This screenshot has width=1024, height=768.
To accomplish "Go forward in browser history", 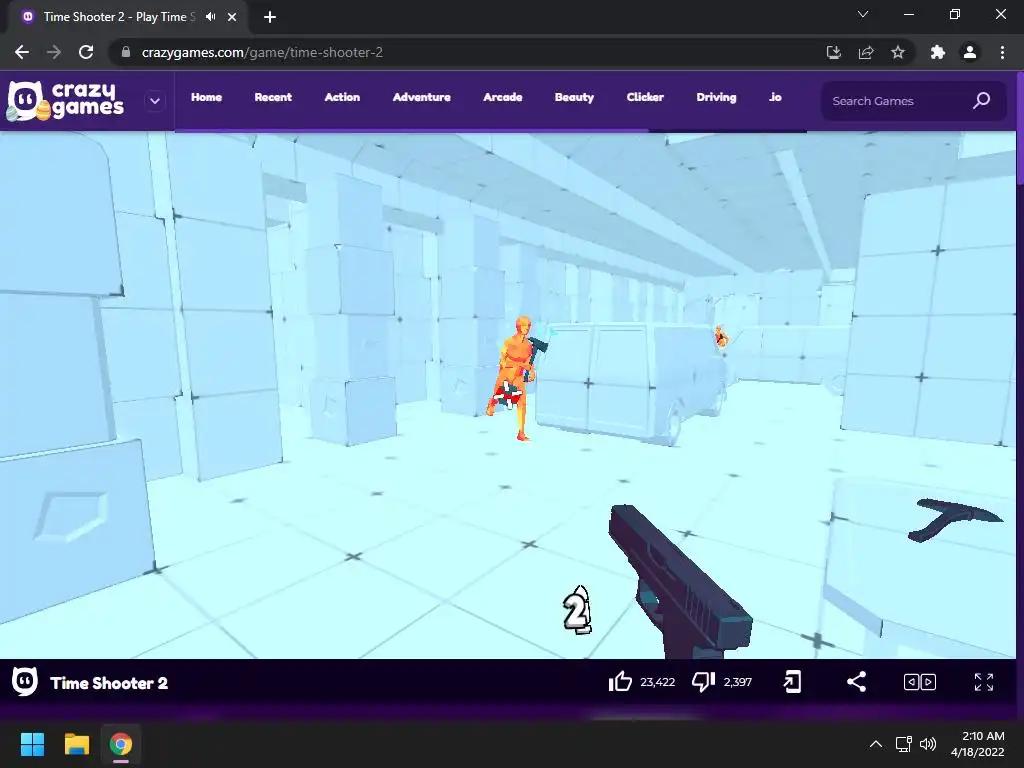I will click(54, 52).
